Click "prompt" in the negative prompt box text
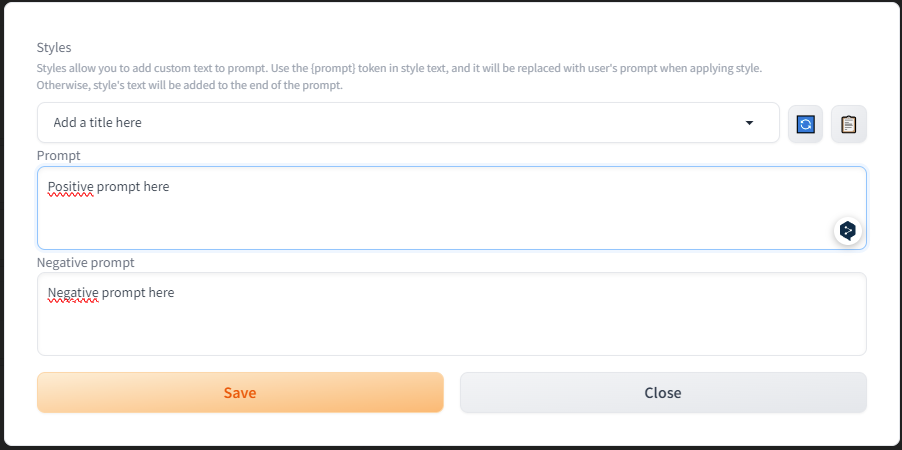 [x=122, y=293]
